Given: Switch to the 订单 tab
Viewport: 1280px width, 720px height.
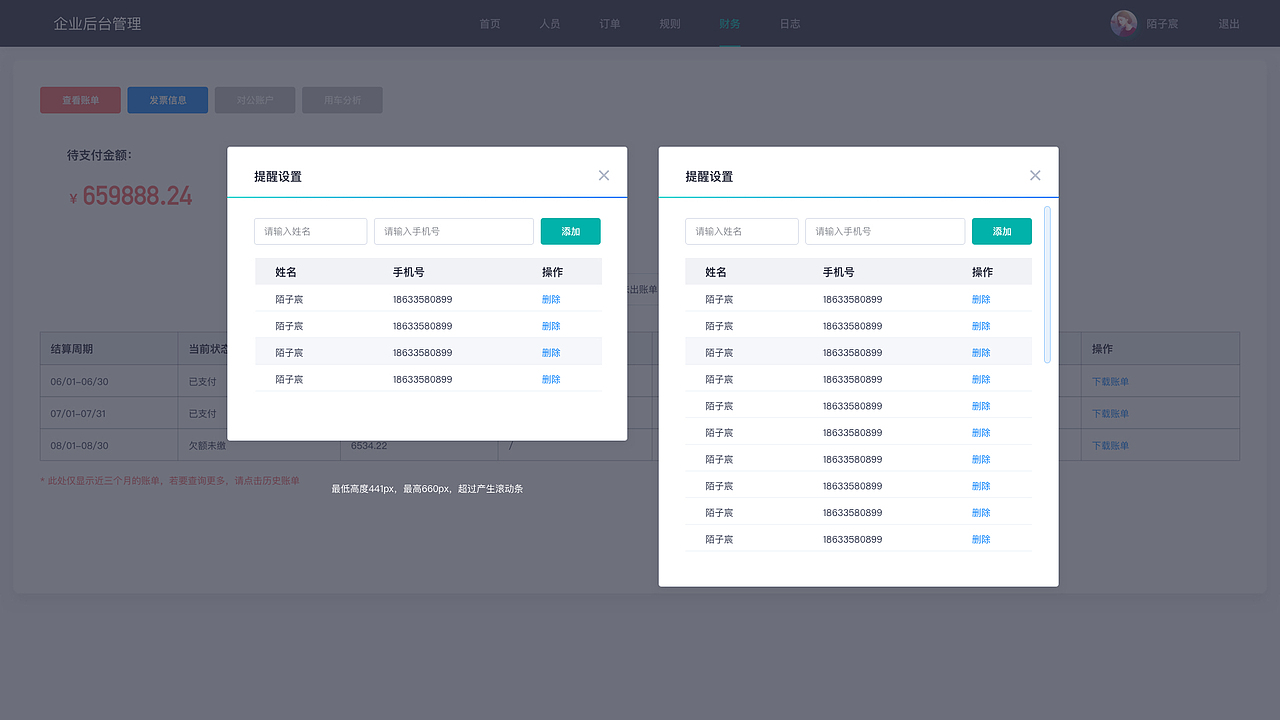Looking at the screenshot, I should 610,24.
